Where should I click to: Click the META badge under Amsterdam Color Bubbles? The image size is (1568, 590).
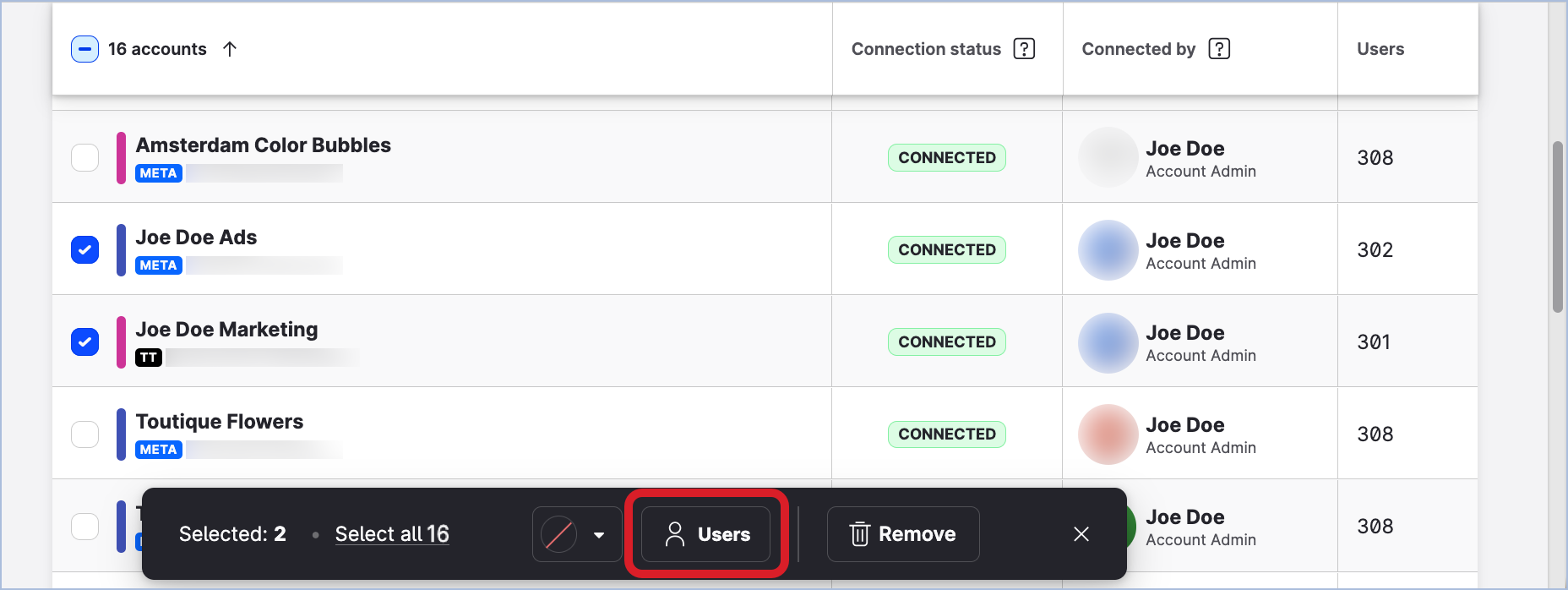click(157, 172)
